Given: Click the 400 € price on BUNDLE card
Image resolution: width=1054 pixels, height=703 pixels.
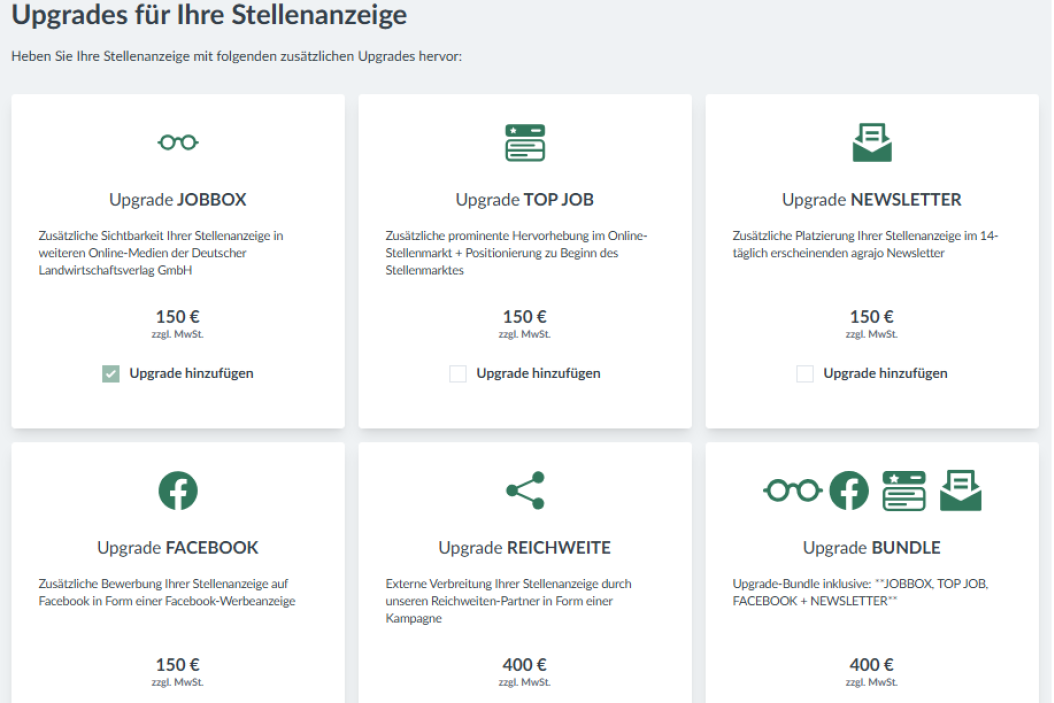Looking at the screenshot, I should pos(872,665).
